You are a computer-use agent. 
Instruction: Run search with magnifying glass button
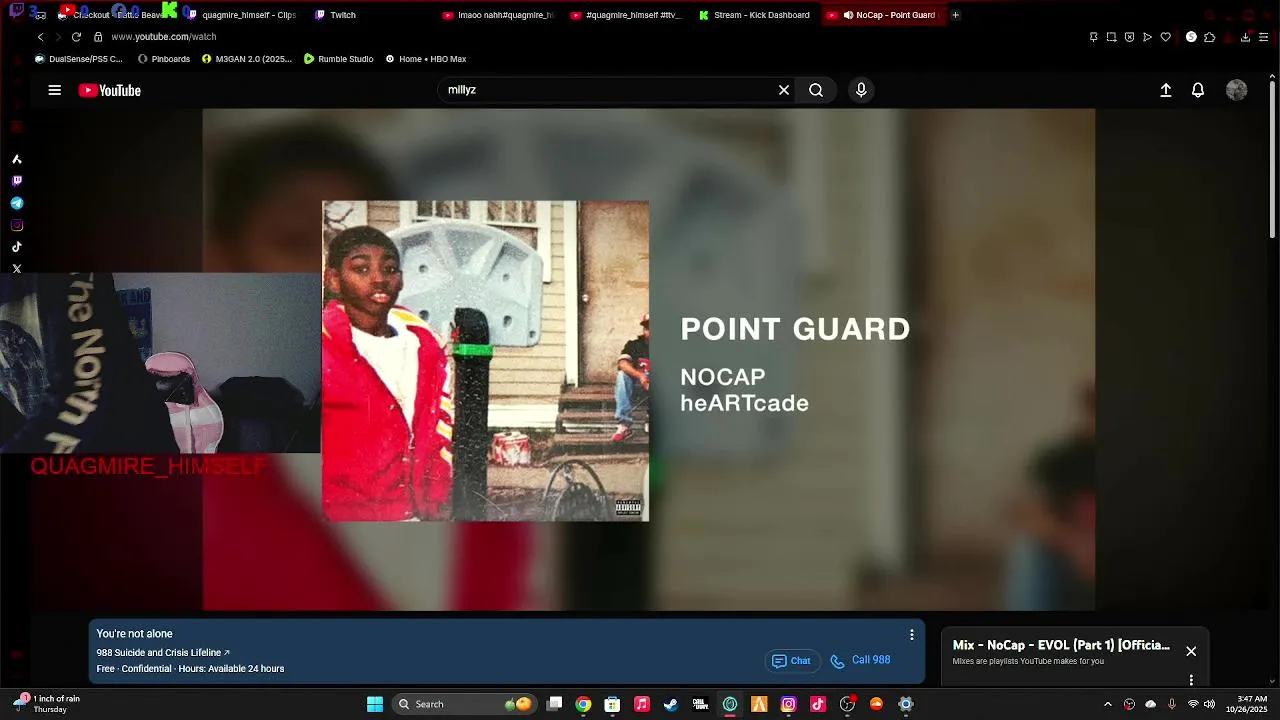point(816,90)
